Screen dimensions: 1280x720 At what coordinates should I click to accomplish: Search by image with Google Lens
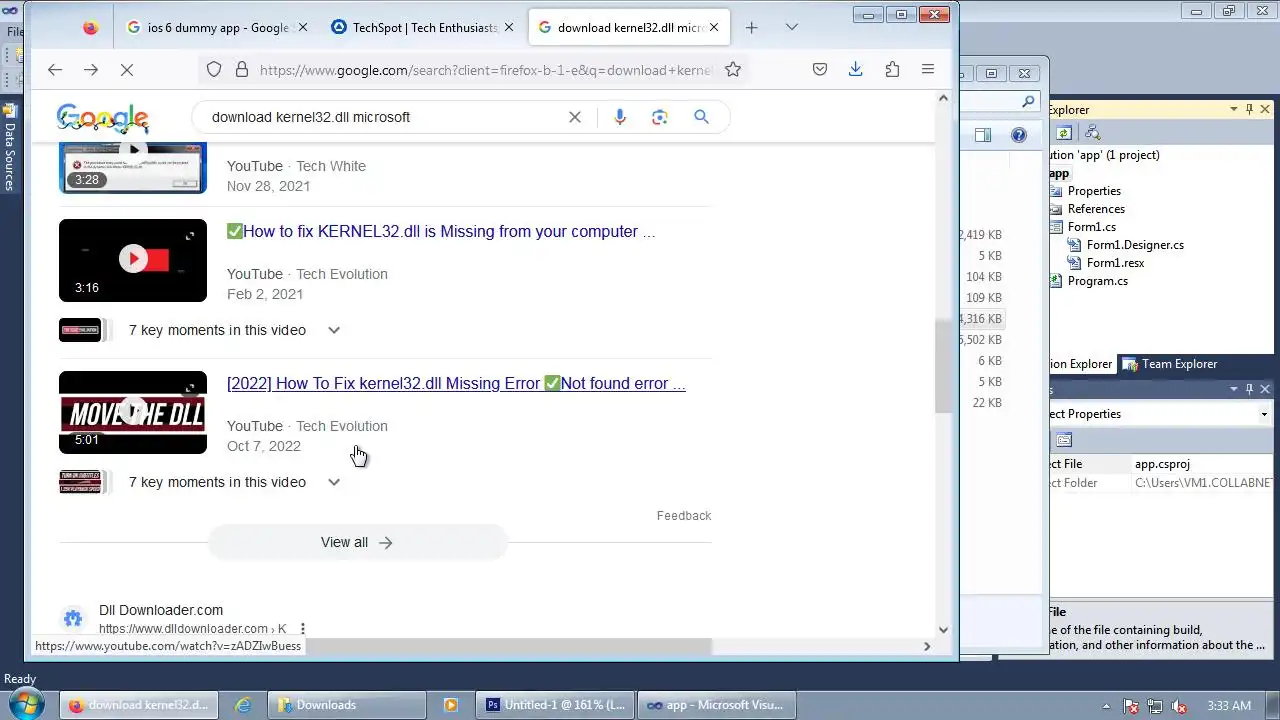click(x=659, y=117)
